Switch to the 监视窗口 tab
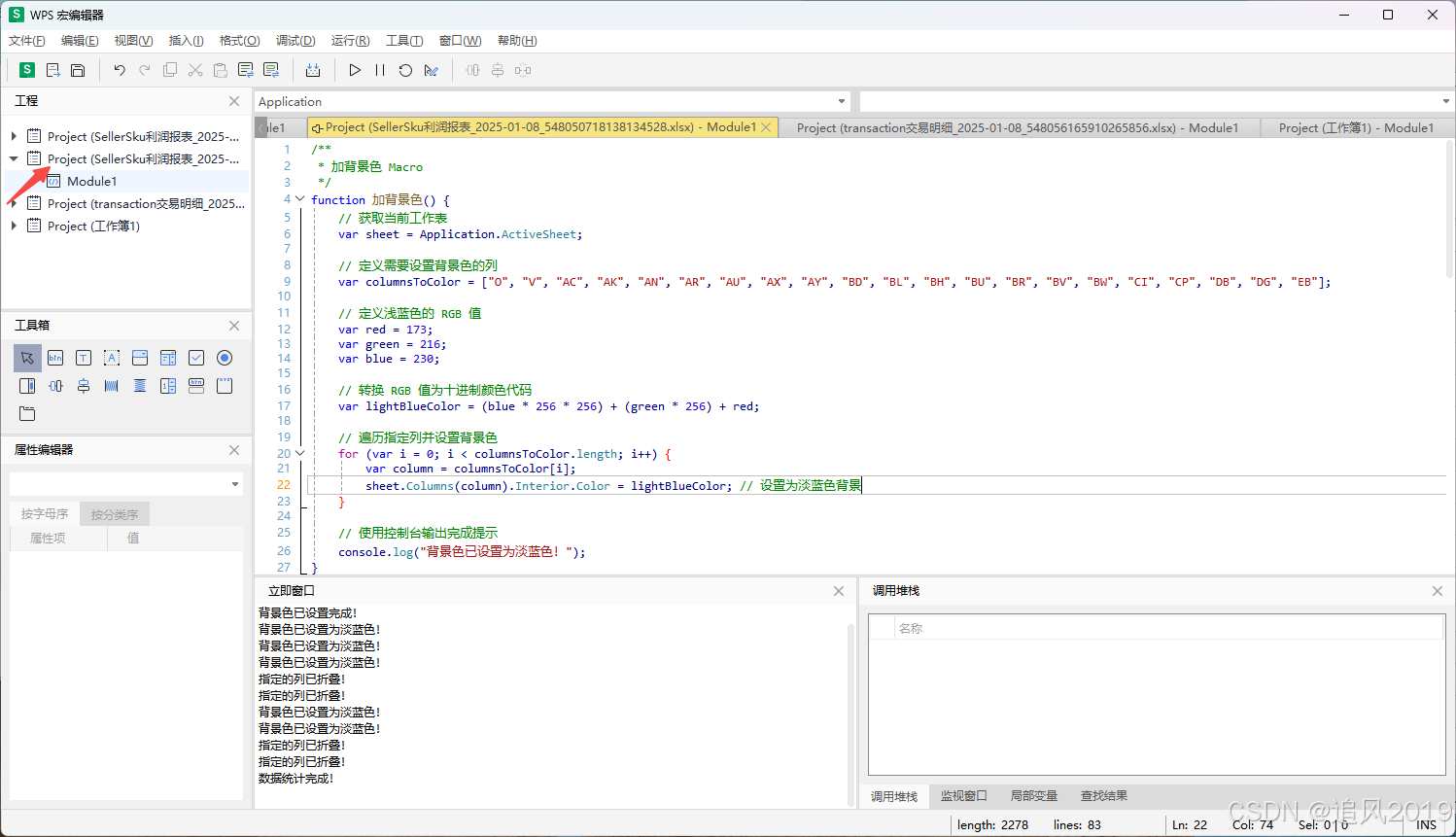 963,796
